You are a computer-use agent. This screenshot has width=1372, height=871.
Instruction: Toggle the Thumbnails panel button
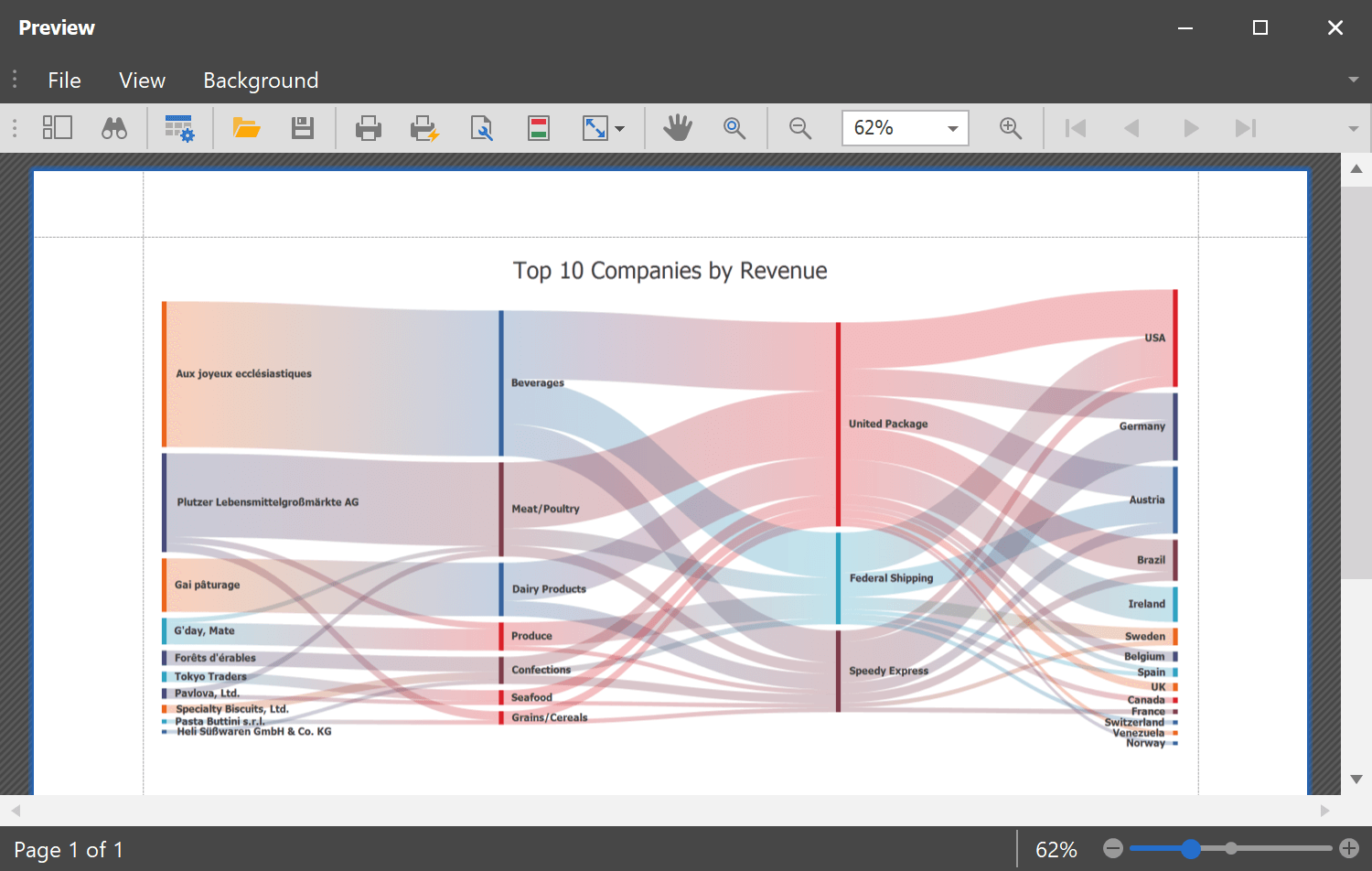click(x=58, y=128)
